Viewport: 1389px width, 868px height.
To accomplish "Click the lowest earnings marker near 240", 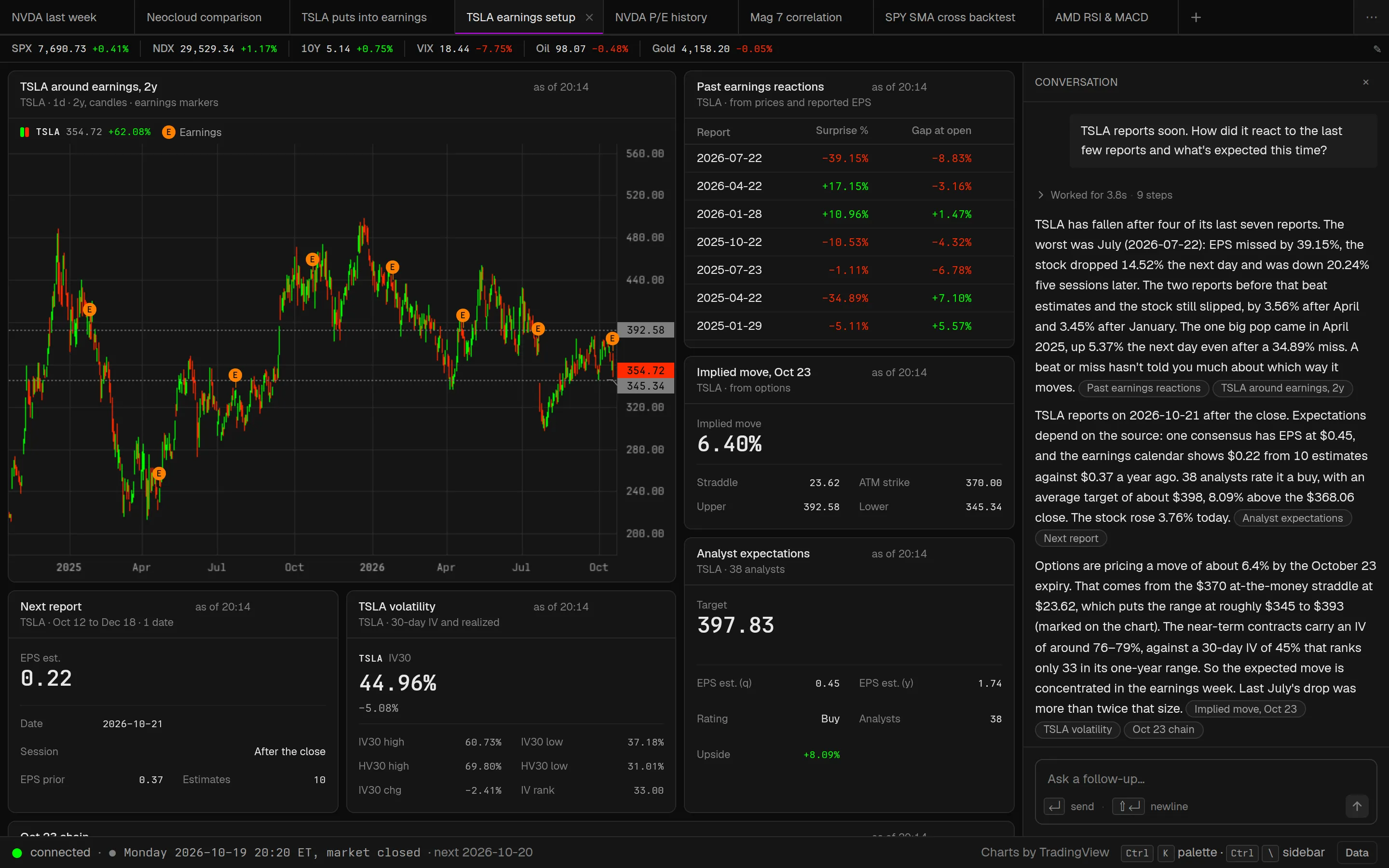I will click(x=159, y=474).
